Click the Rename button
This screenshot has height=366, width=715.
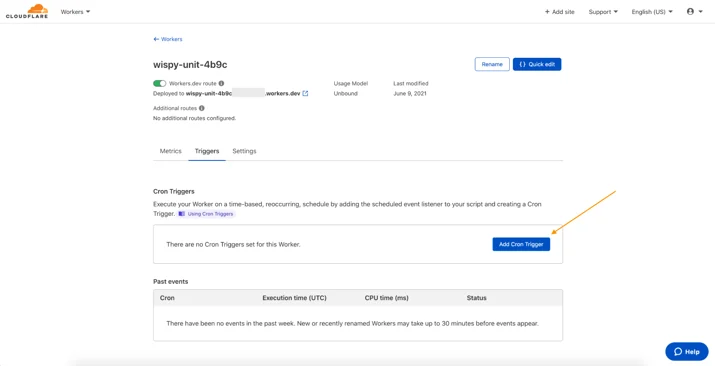coord(492,64)
